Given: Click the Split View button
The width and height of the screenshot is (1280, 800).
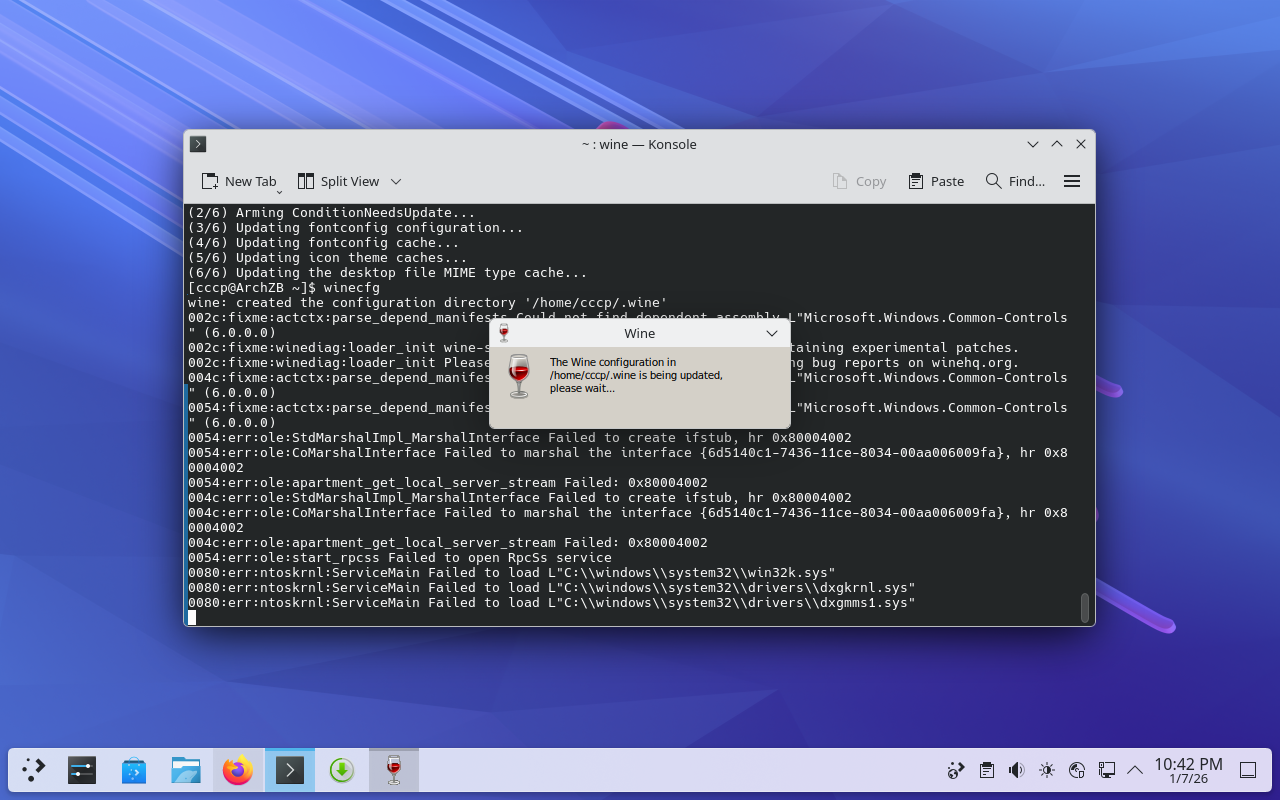Looking at the screenshot, I should pos(338,181).
